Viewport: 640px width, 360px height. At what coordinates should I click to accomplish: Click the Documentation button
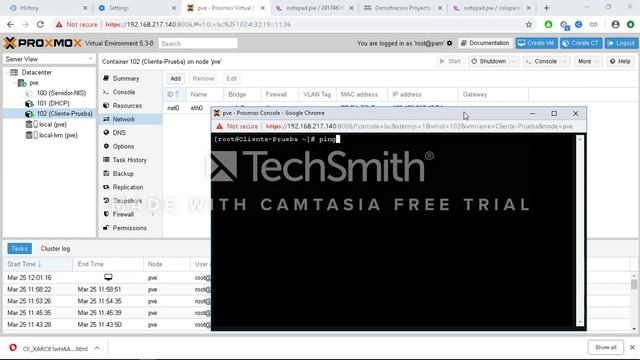[x=485, y=43]
